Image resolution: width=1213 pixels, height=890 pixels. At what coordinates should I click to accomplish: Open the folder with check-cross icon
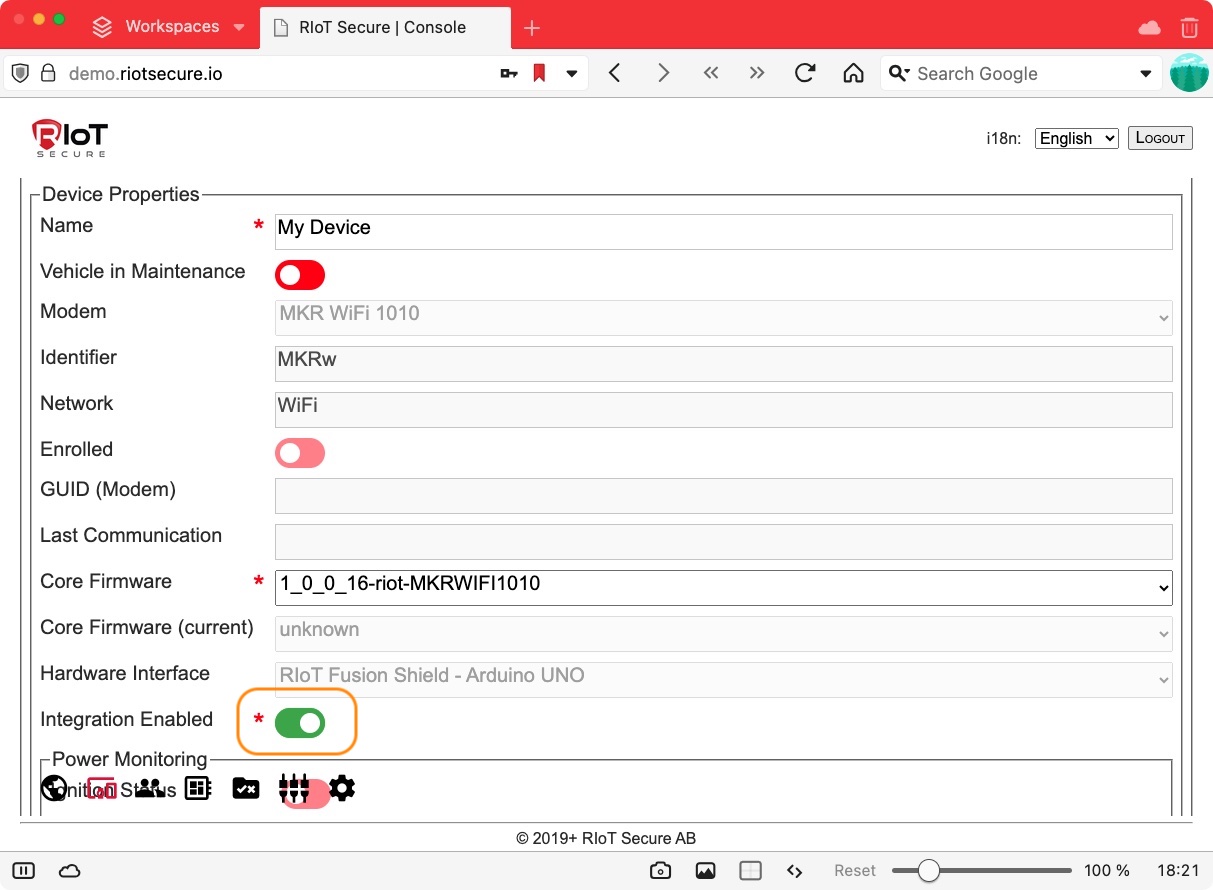point(246,789)
